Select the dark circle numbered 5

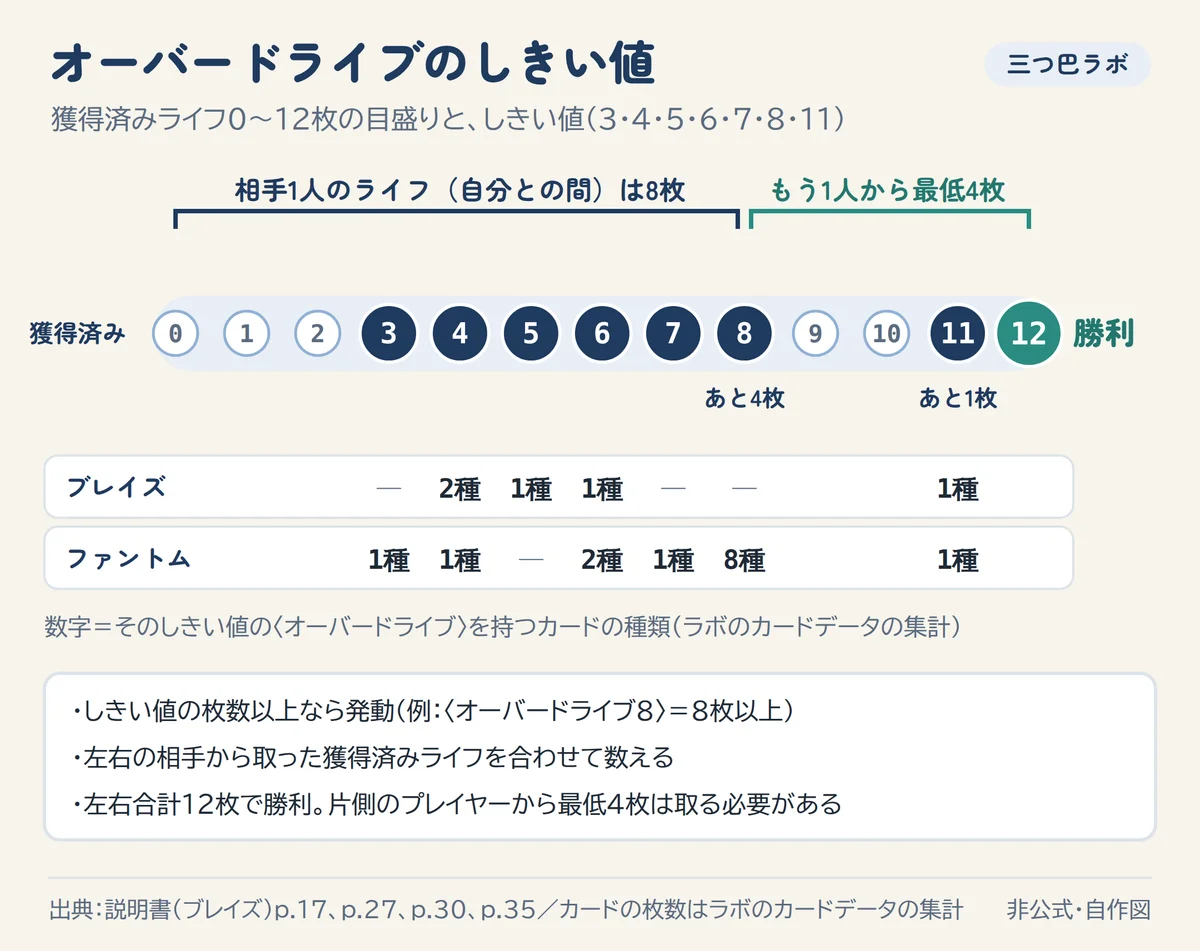(x=531, y=334)
